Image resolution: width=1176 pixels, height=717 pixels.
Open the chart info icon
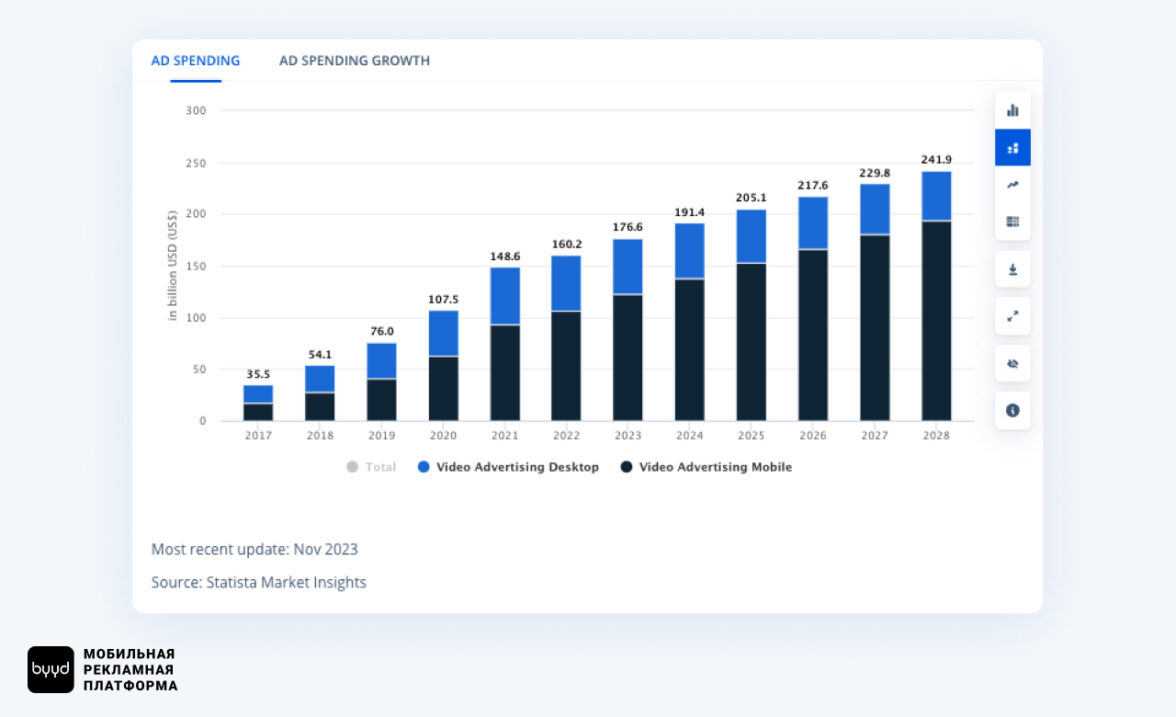[1012, 410]
